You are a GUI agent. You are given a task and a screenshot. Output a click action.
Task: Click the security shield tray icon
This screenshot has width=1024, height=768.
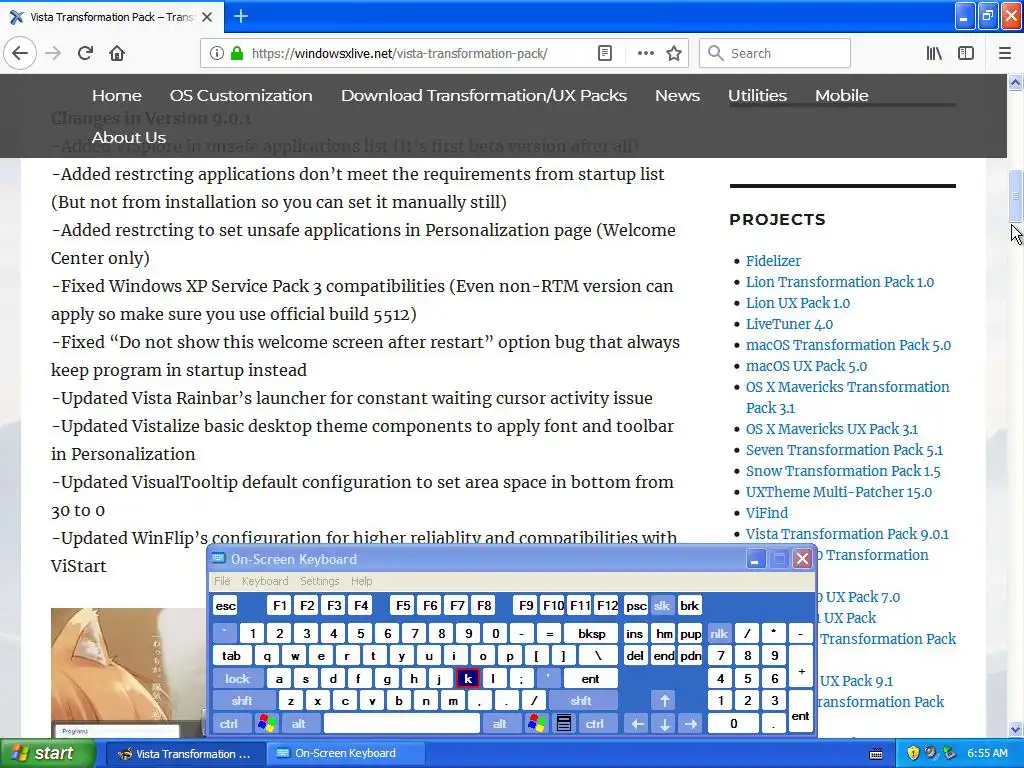tap(913, 754)
